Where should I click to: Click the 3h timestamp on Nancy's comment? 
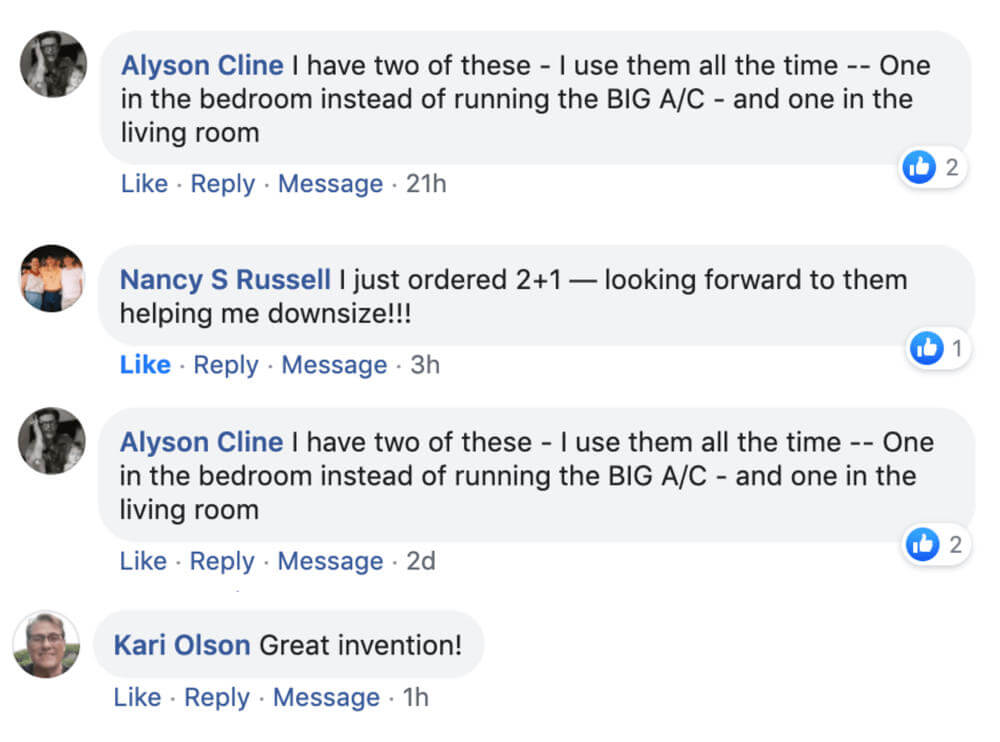[425, 365]
